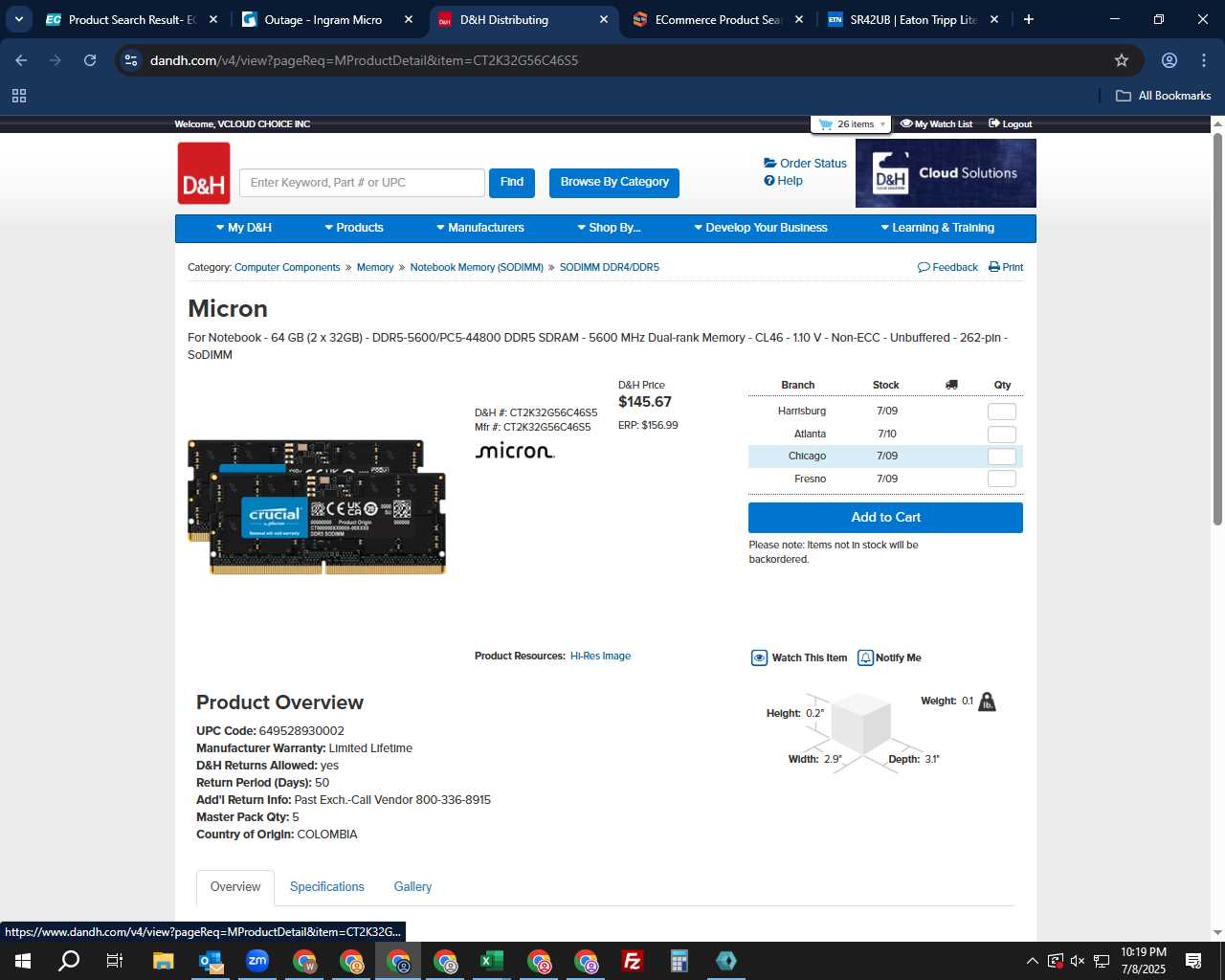1225x980 pixels.
Task: Click Fresno quantity field
Action: pyautogui.click(x=1002, y=479)
